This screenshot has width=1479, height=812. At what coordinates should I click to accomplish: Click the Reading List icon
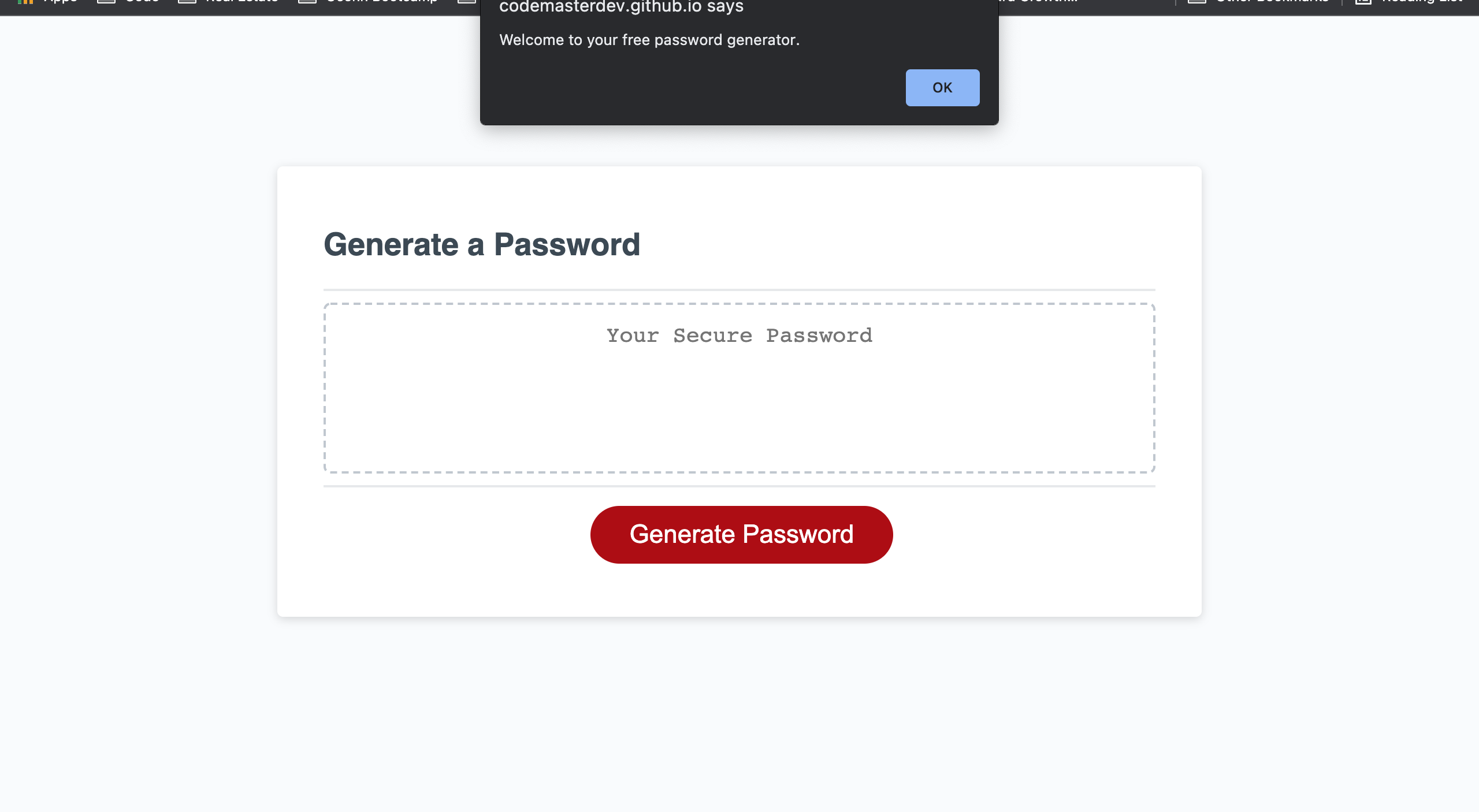[1363, 2]
